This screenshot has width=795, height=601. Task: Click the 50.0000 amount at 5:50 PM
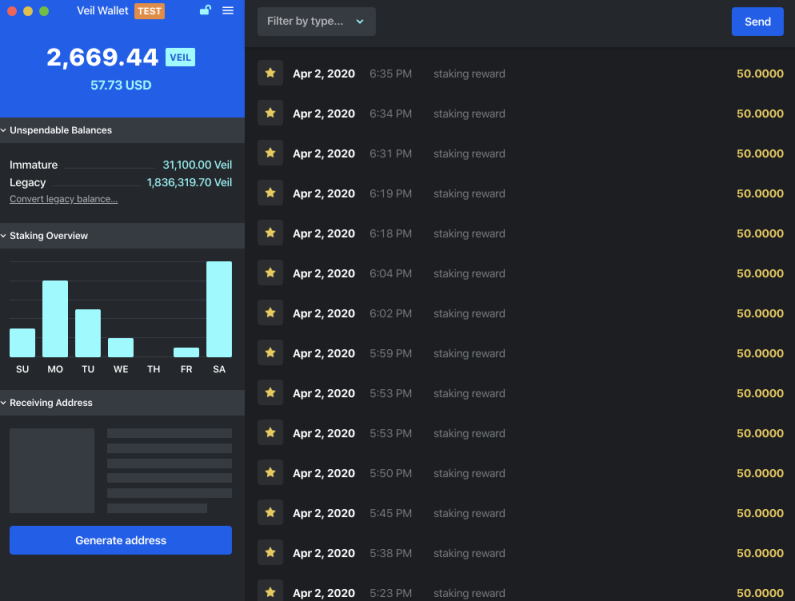(760, 473)
